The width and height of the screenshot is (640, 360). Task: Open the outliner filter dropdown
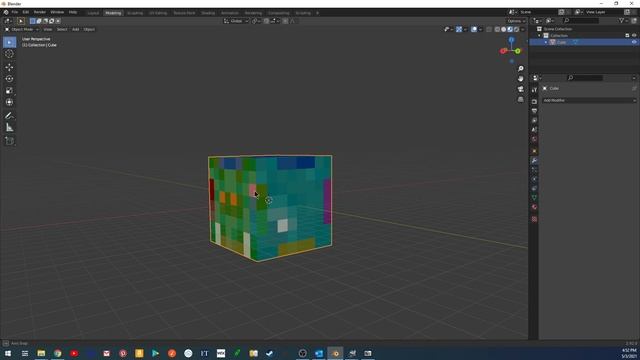(622, 20)
